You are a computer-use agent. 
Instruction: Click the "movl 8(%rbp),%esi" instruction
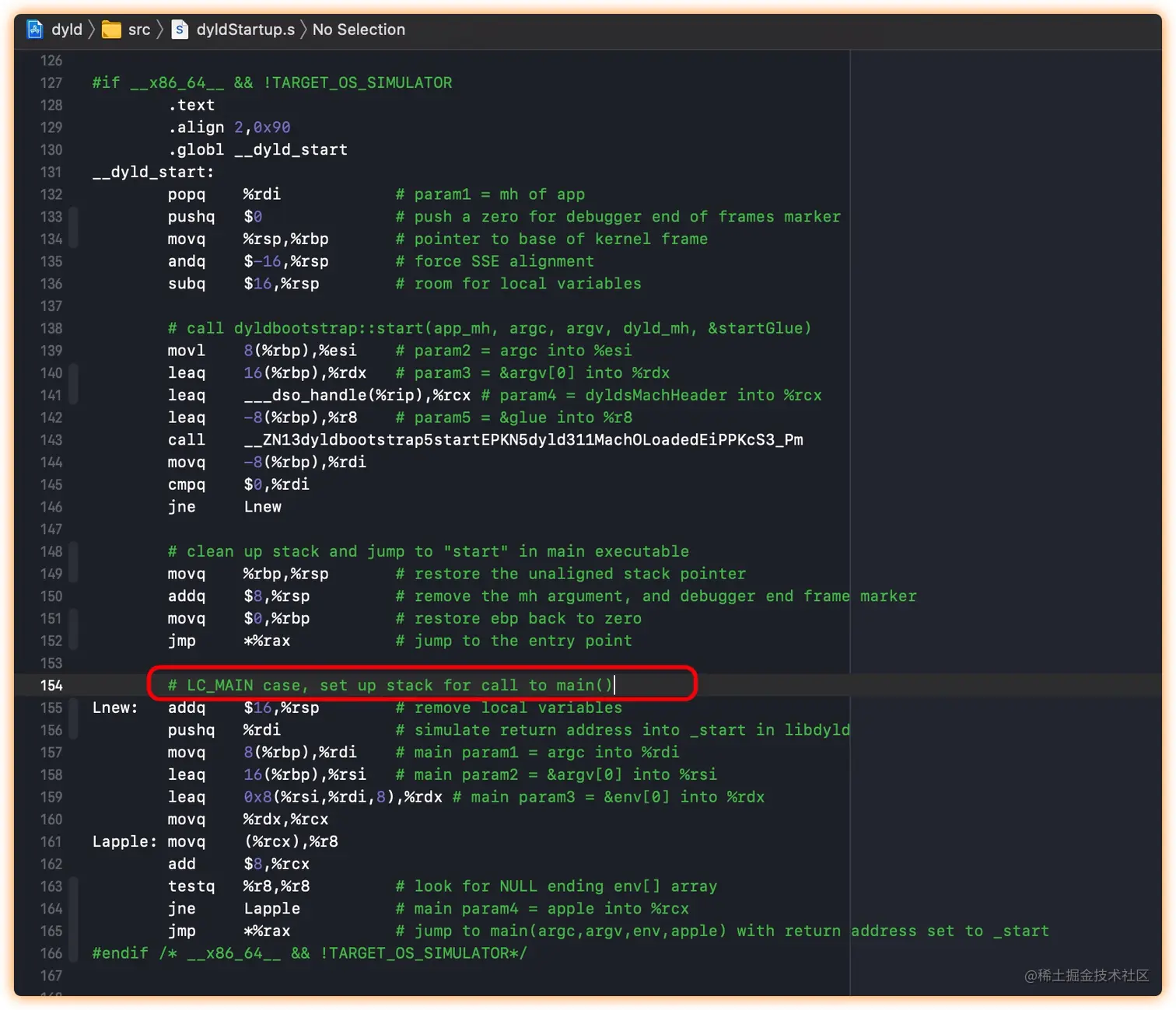coord(262,351)
